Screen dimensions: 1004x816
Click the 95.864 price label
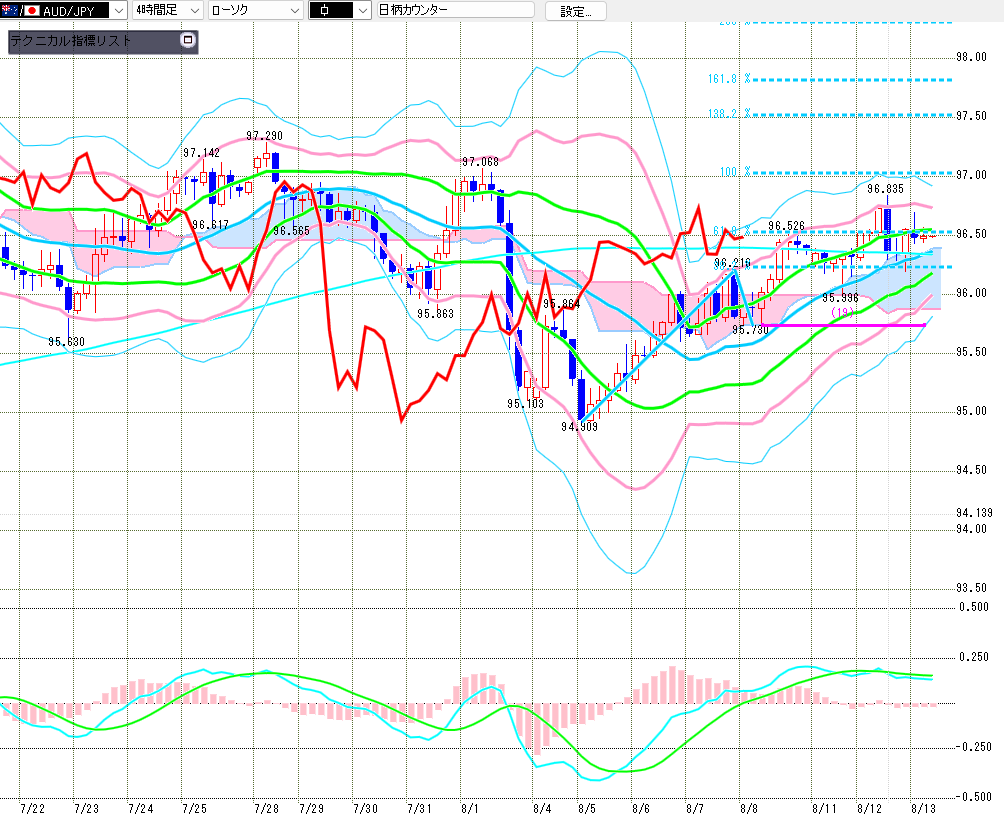coord(562,304)
